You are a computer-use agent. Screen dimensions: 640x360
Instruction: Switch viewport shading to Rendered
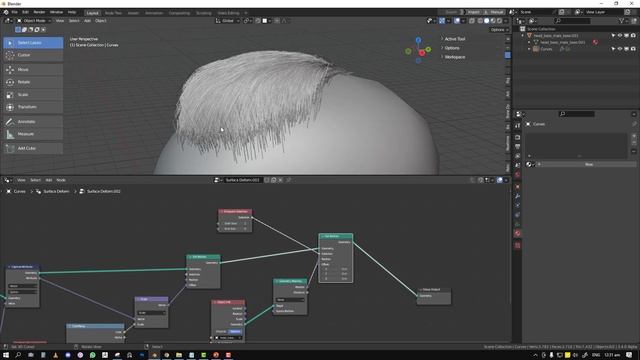click(x=500, y=21)
